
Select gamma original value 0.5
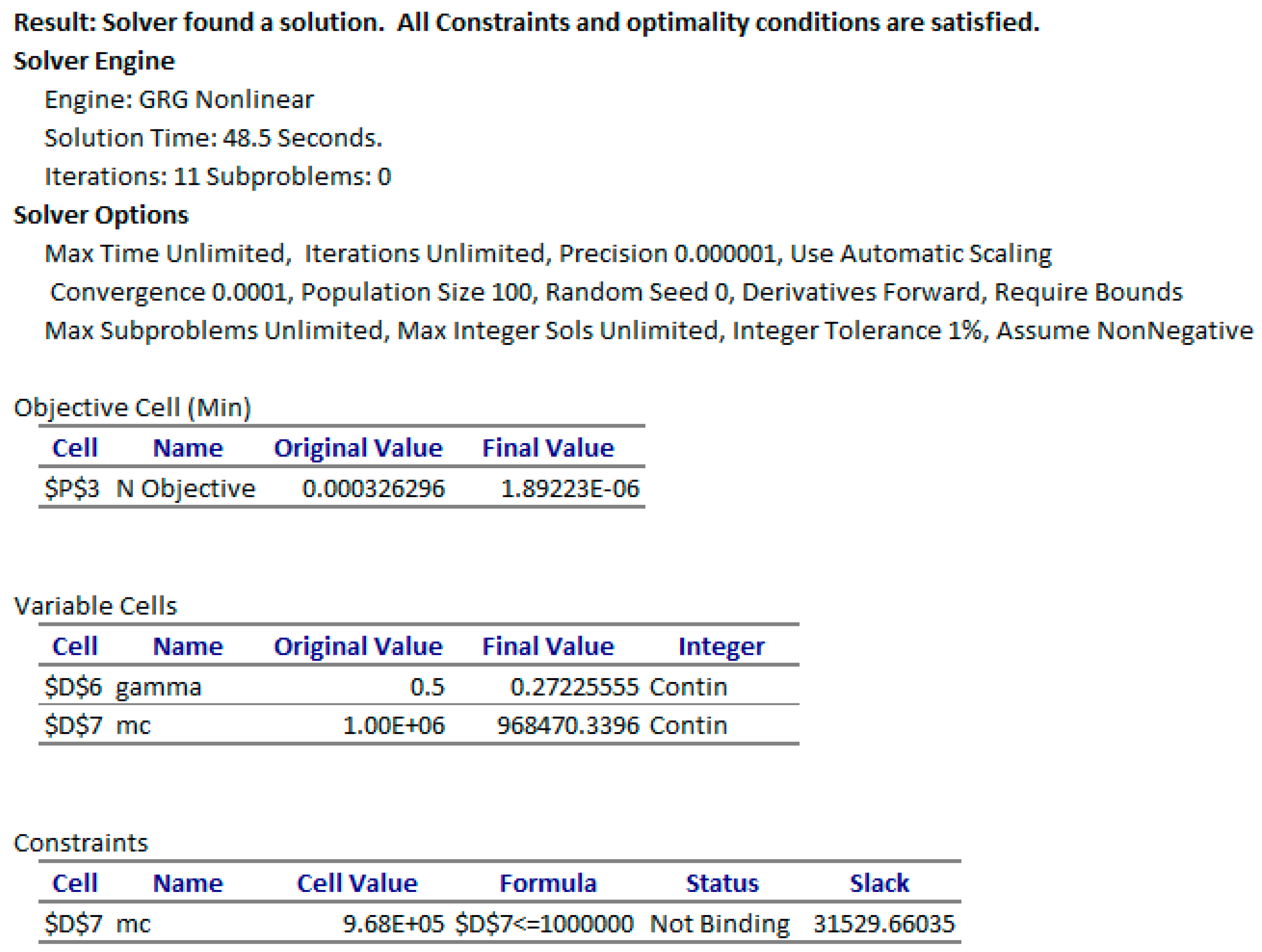click(427, 687)
